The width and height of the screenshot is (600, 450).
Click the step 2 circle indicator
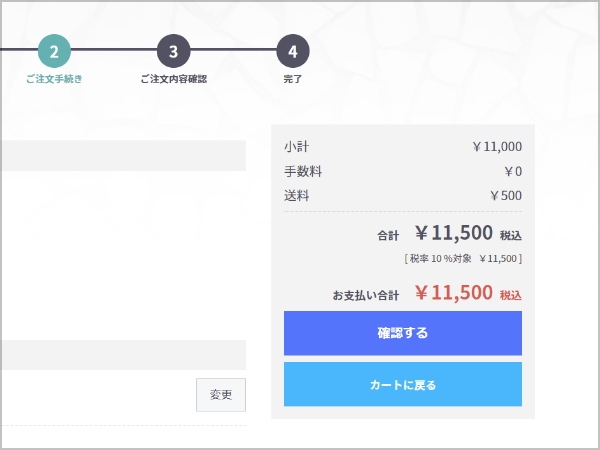(x=54, y=51)
